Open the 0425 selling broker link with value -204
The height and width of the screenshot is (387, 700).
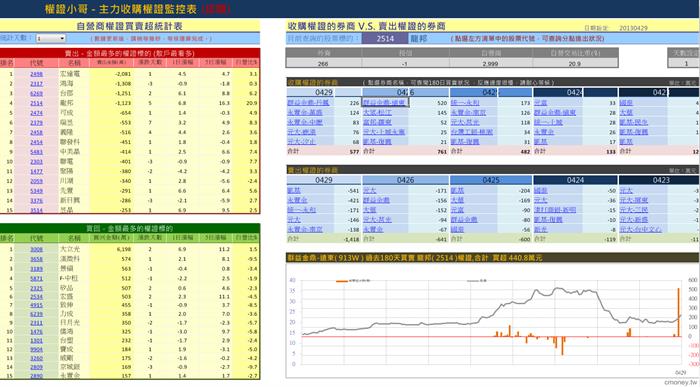pyautogui.click(x=458, y=191)
